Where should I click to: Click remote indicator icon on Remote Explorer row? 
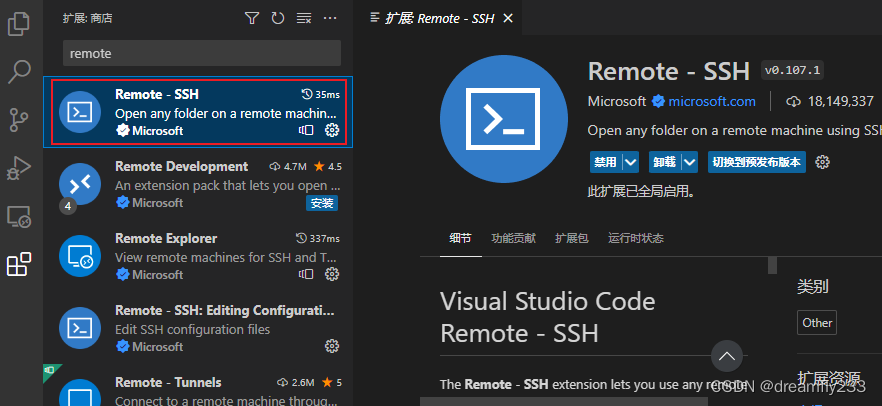pos(306,274)
